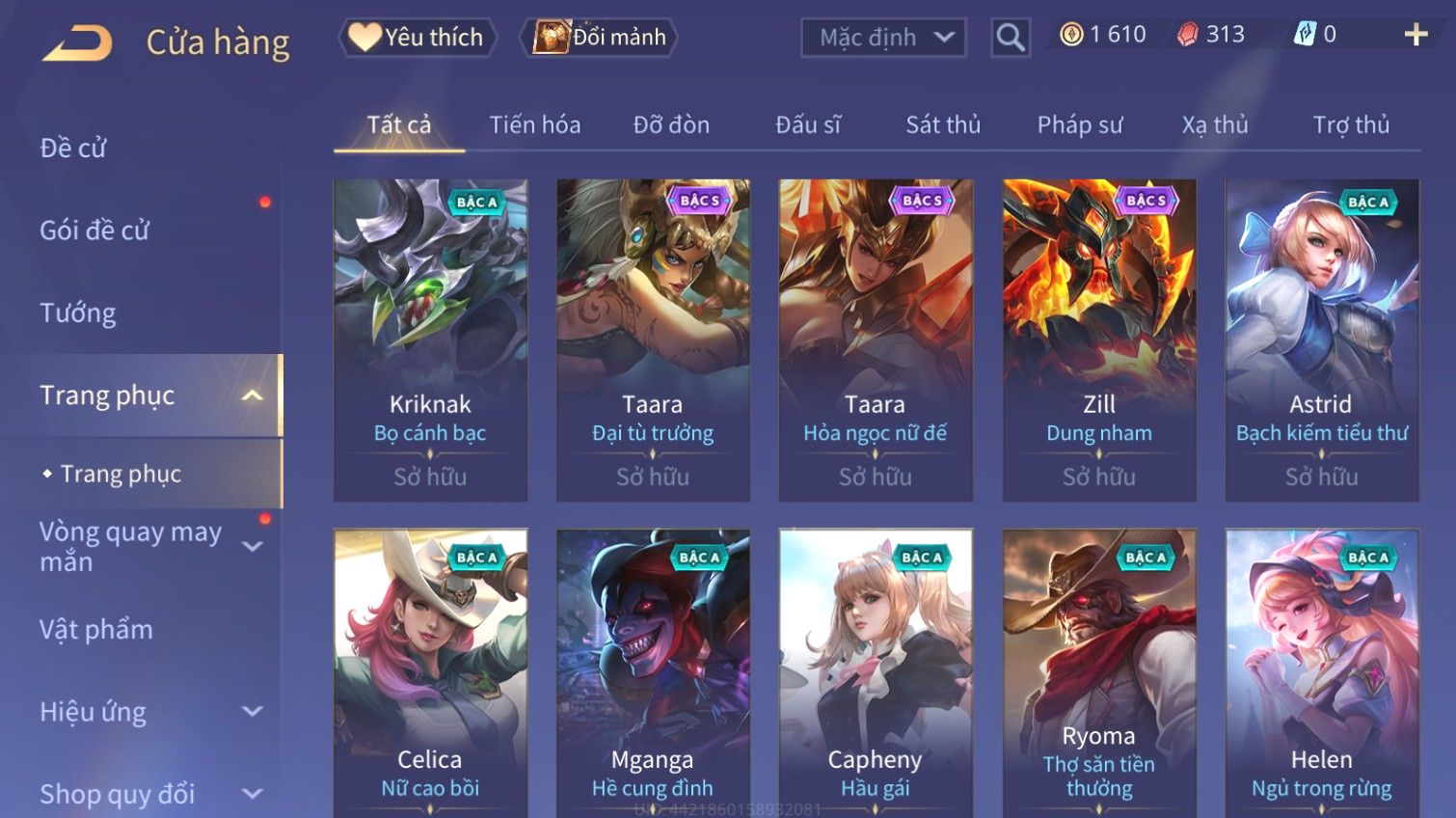Select the Pháp sư filter tab
The width and height of the screenshot is (1456, 818).
[x=1079, y=125]
